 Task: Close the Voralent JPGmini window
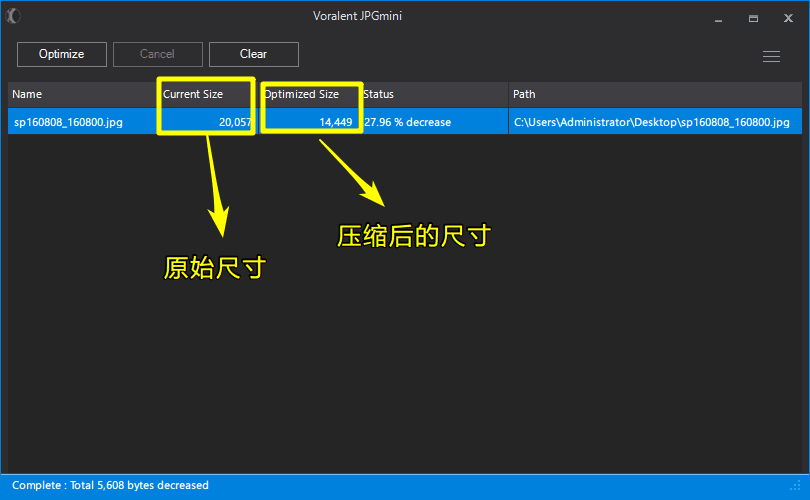(789, 18)
